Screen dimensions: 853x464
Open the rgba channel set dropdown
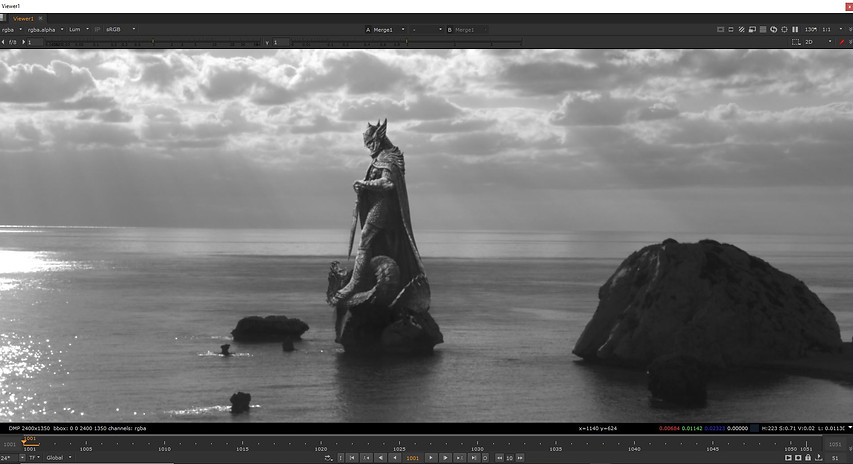coord(11,29)
